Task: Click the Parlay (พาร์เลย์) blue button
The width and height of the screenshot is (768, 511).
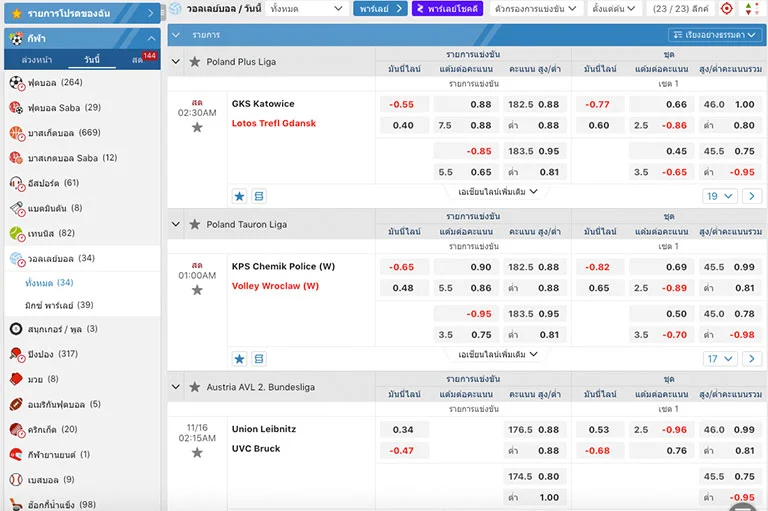Action: point(381,9)
